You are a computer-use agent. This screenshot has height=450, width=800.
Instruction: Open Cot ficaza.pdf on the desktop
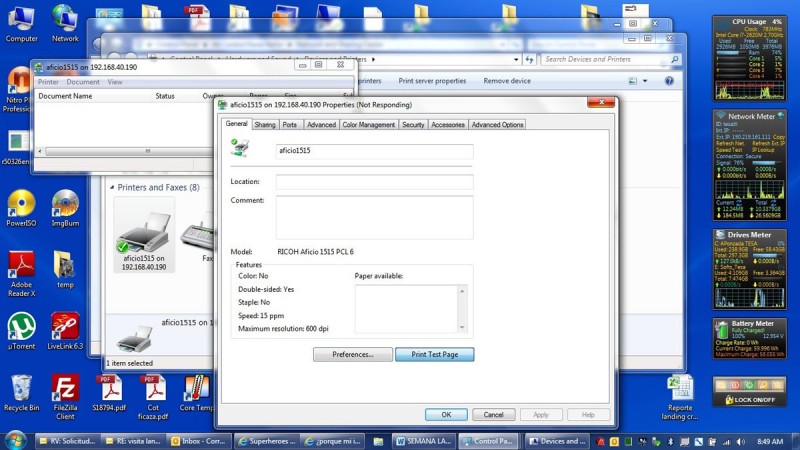pos(153,397)
